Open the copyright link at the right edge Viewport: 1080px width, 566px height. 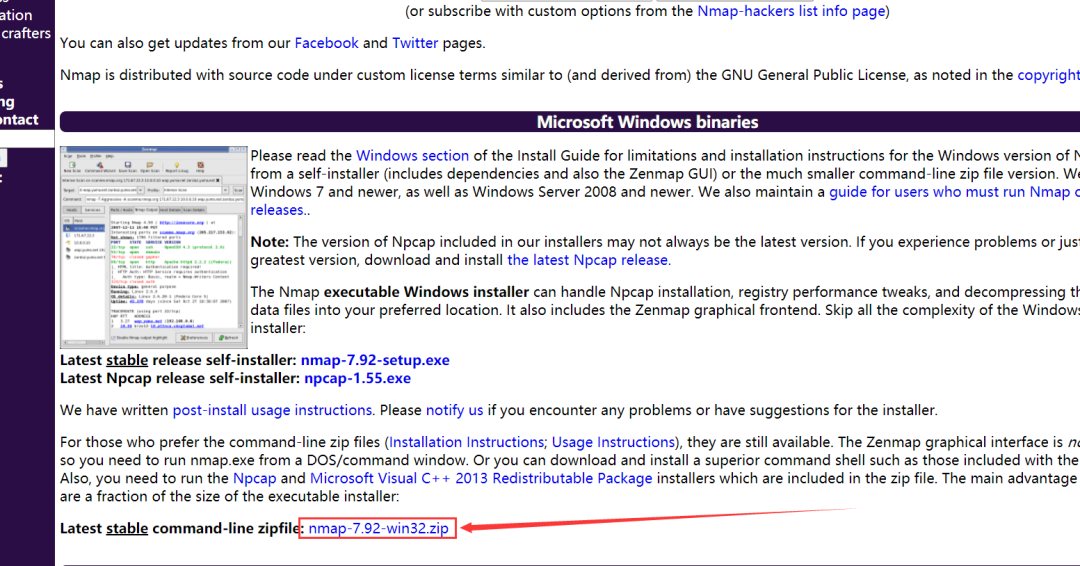pos(1048,75)
